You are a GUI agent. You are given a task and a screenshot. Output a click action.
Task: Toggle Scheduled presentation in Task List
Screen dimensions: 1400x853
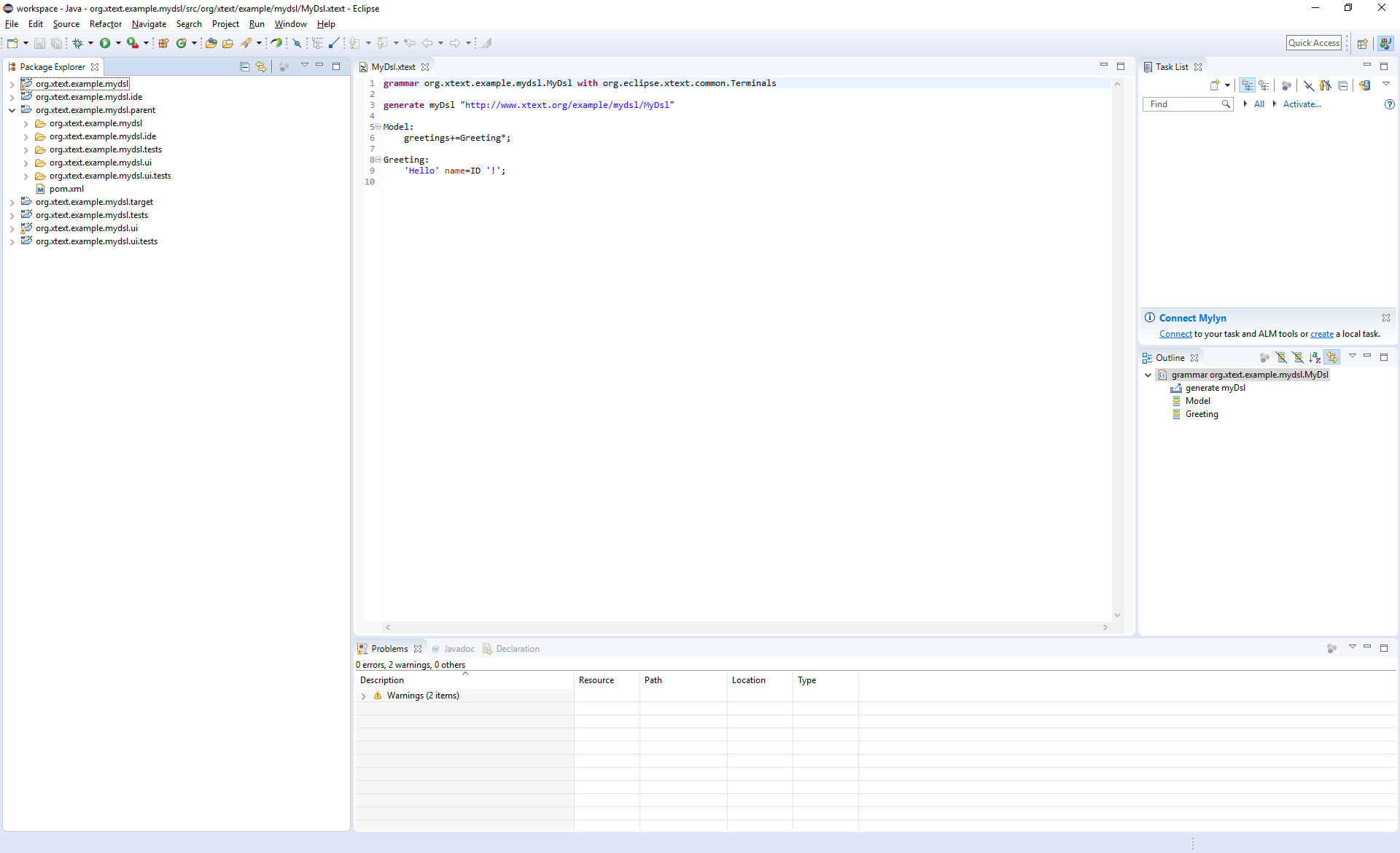click(x=1264, y=85)
